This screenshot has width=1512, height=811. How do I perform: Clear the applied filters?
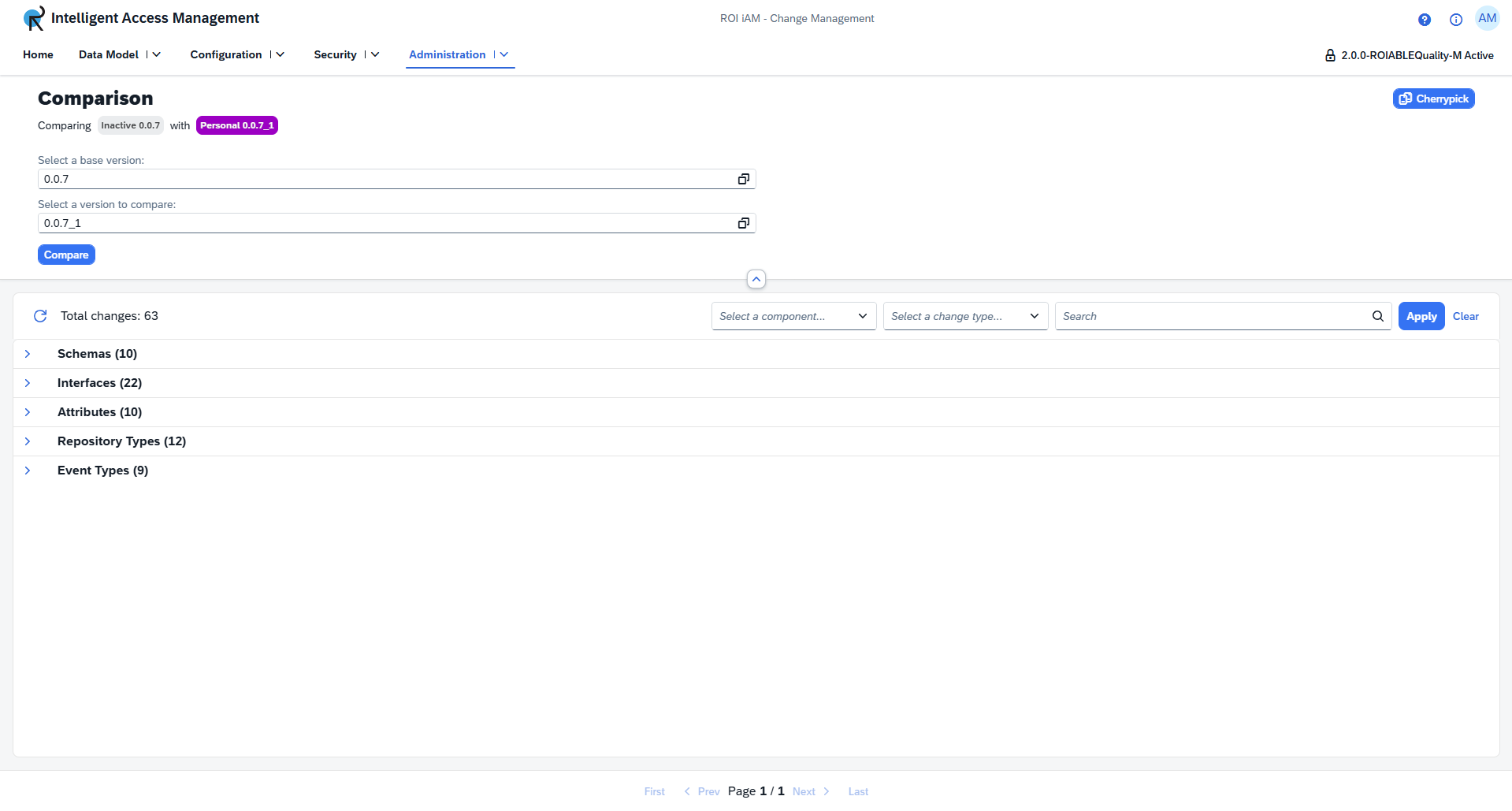(1465, 316)
